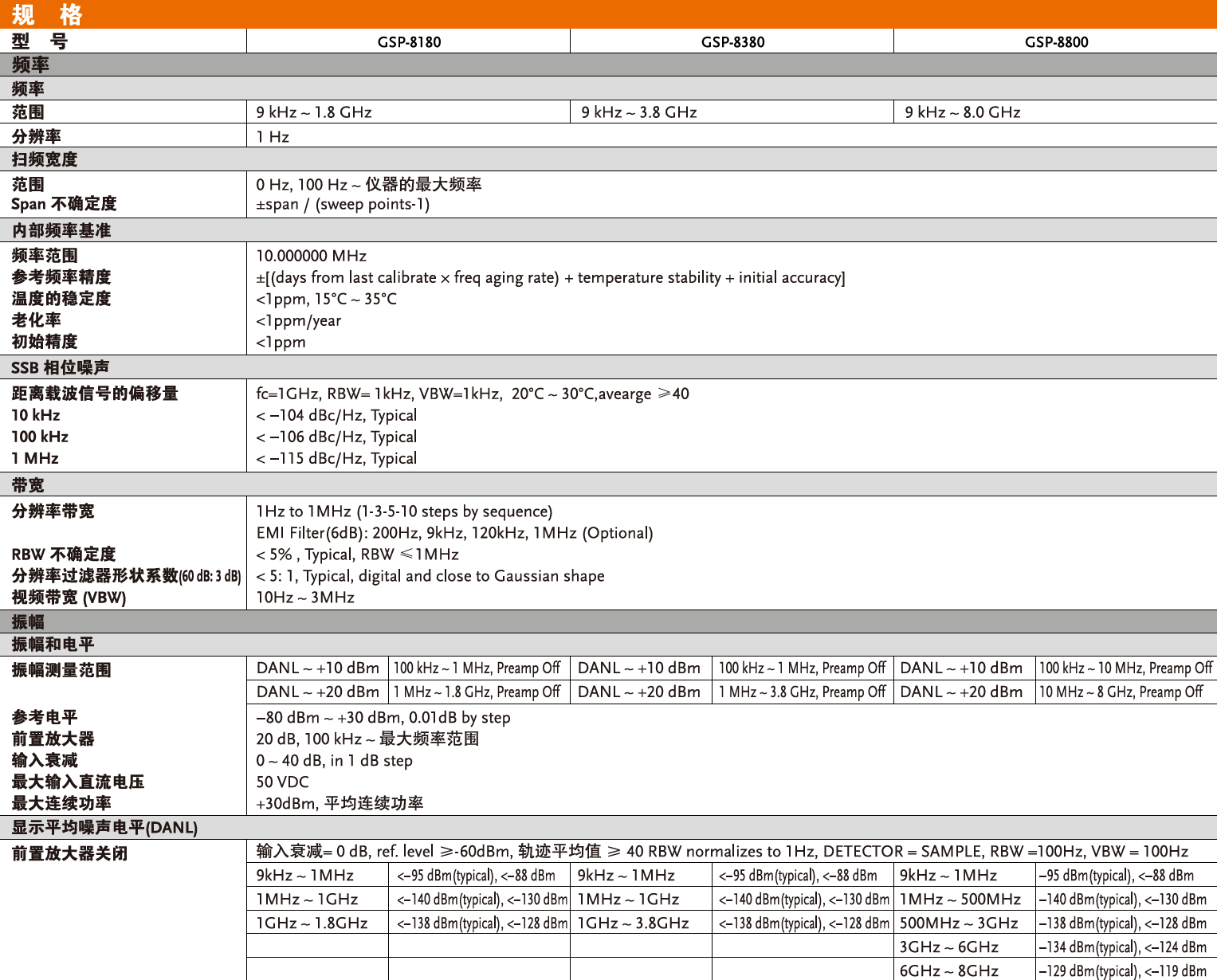Viewport: 1217px width, 980px height.
Task: Click the 带宽 subsection header
Action: pyautogui.click(x=608, y=484)
